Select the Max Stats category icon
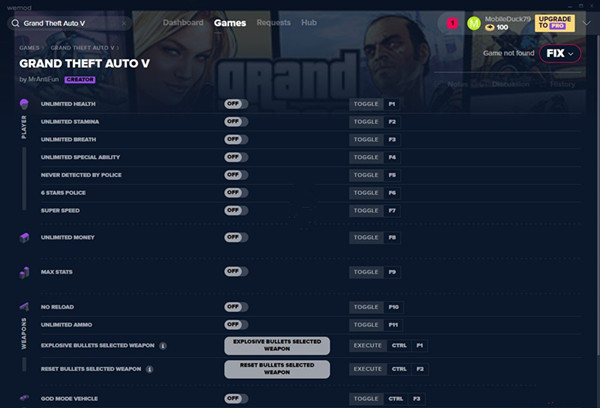Viewport: 600px width, 408px height. point(24,273)
